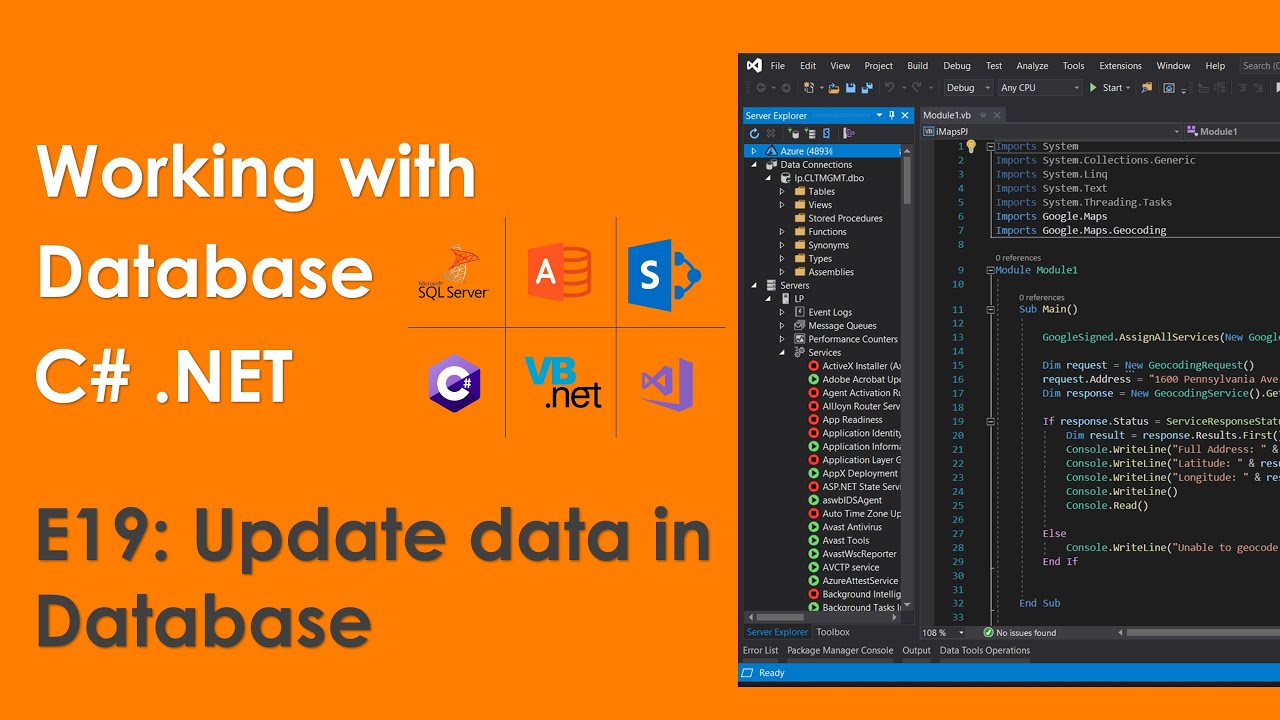Open the File menu
The image size is (1280, 720).
(x=778, y=66)
